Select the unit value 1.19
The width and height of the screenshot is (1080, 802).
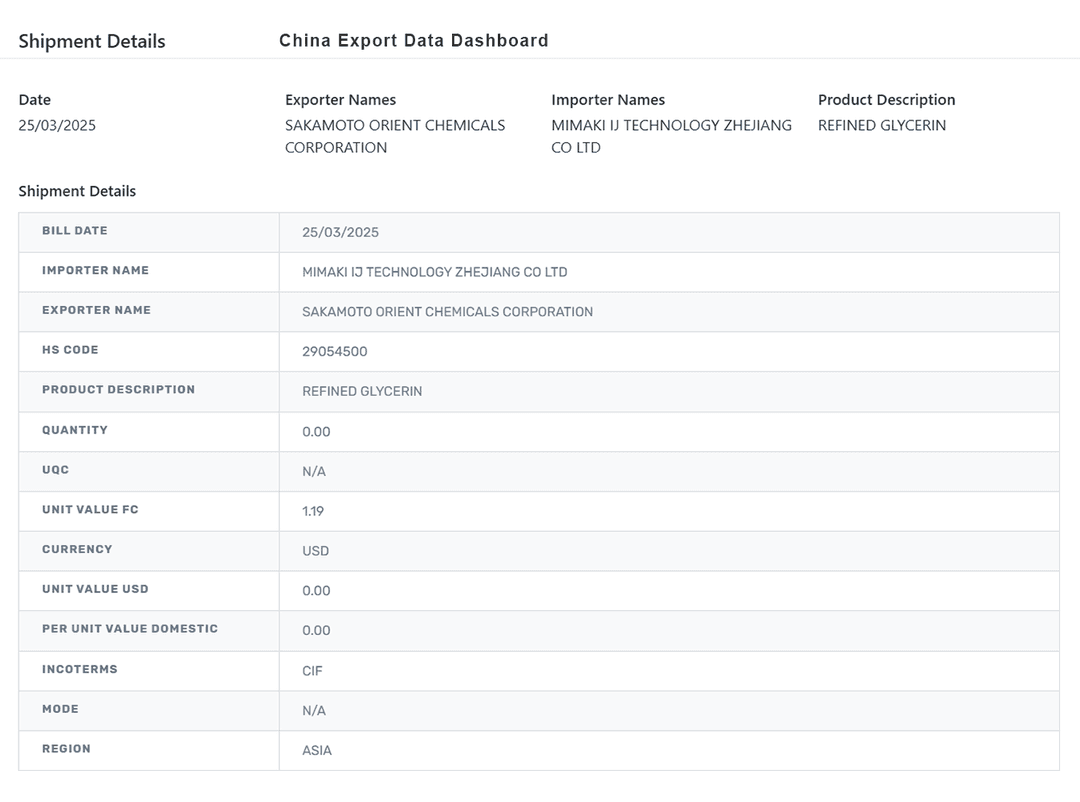tap(313, 511)
